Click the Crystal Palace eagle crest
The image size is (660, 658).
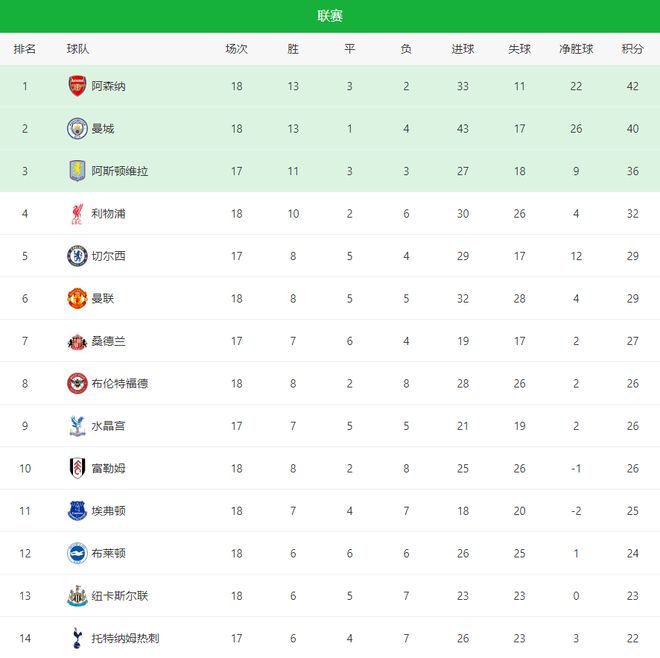77,426
